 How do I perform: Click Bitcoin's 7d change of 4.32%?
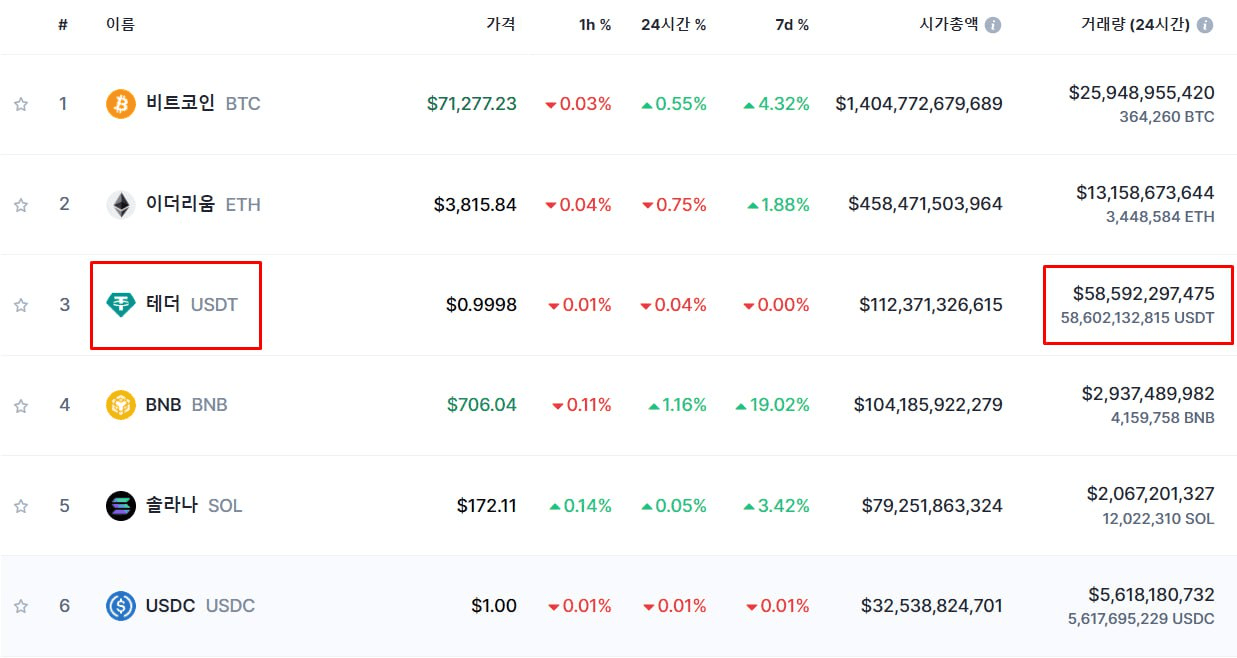(x=777, y=104)
